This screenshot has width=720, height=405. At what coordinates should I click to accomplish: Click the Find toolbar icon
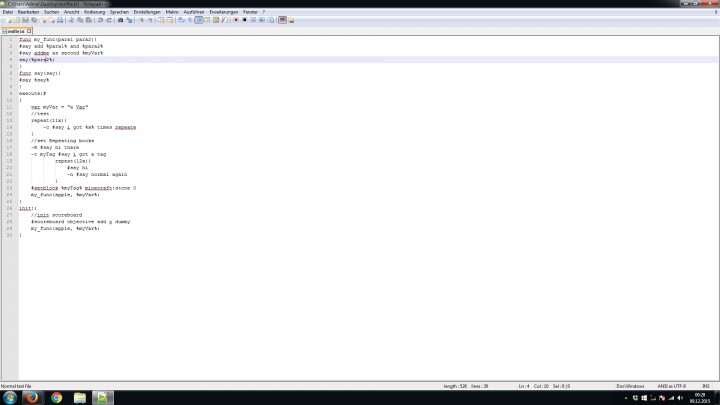[x=120, y=19]
